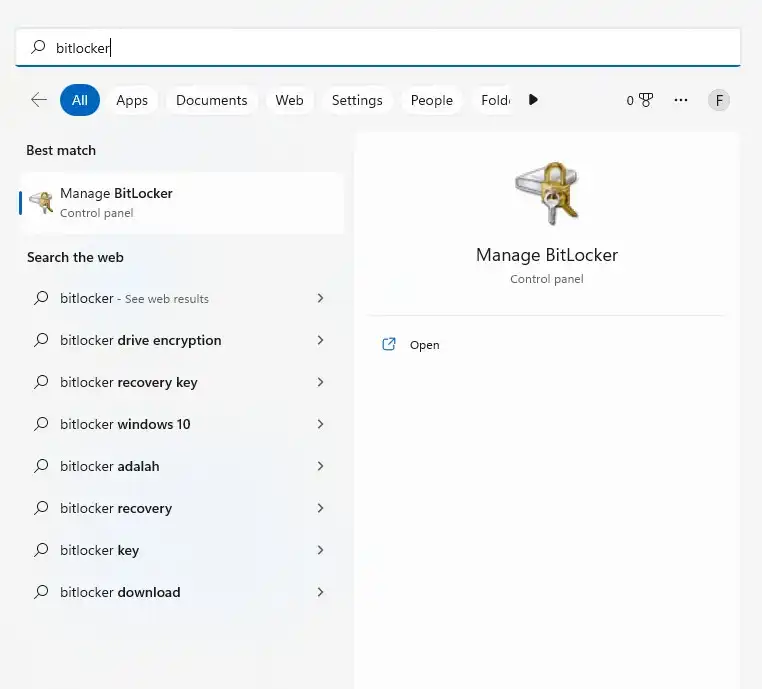Switch to the Web filter tab

pos(289,100)
